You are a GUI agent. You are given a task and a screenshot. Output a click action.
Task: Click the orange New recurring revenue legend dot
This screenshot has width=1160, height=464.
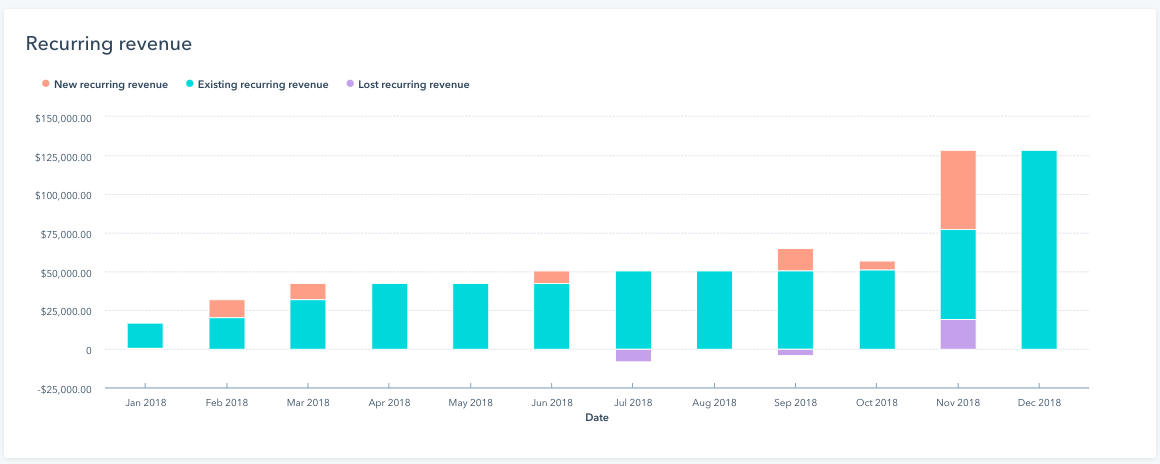tap(46, 85)
